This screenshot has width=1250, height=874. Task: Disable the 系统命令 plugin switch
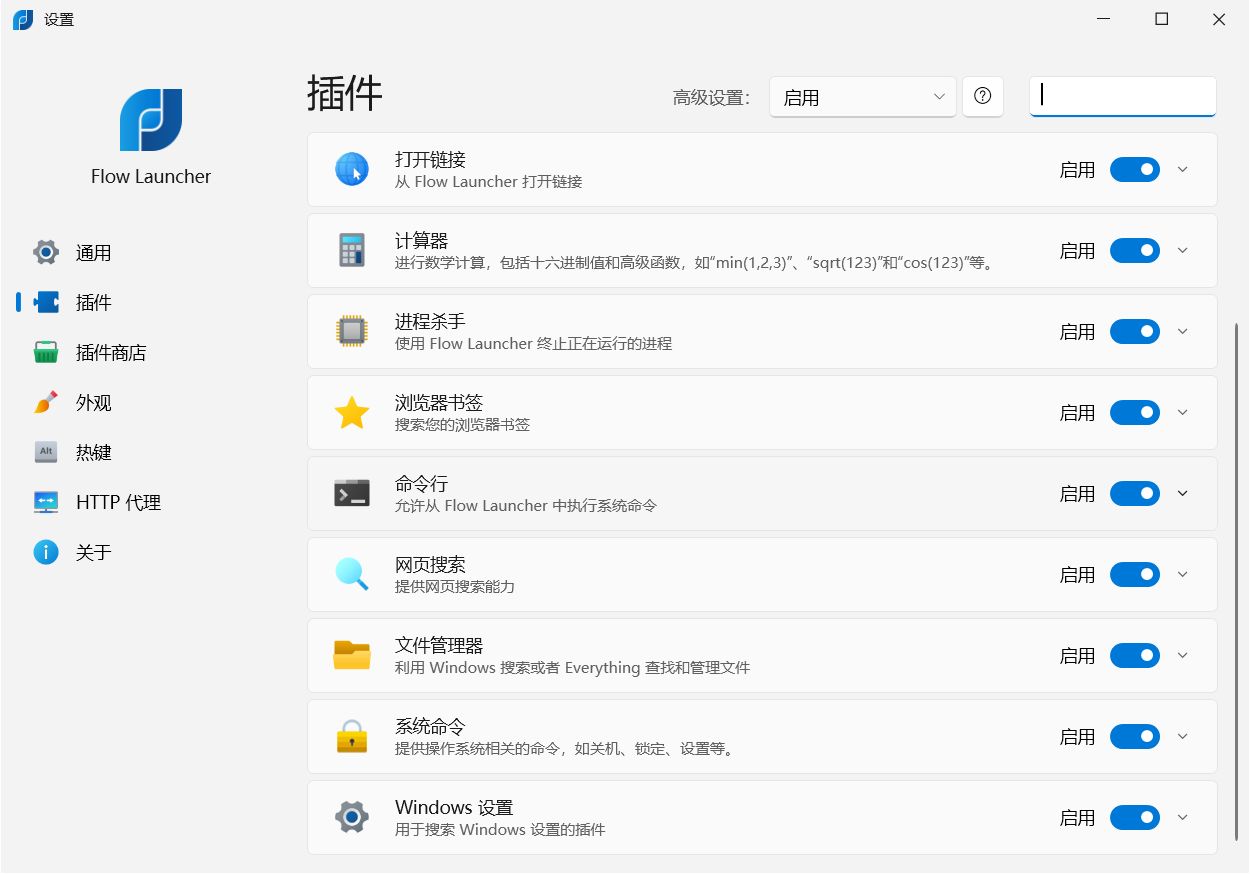(x=1135, y=737)
